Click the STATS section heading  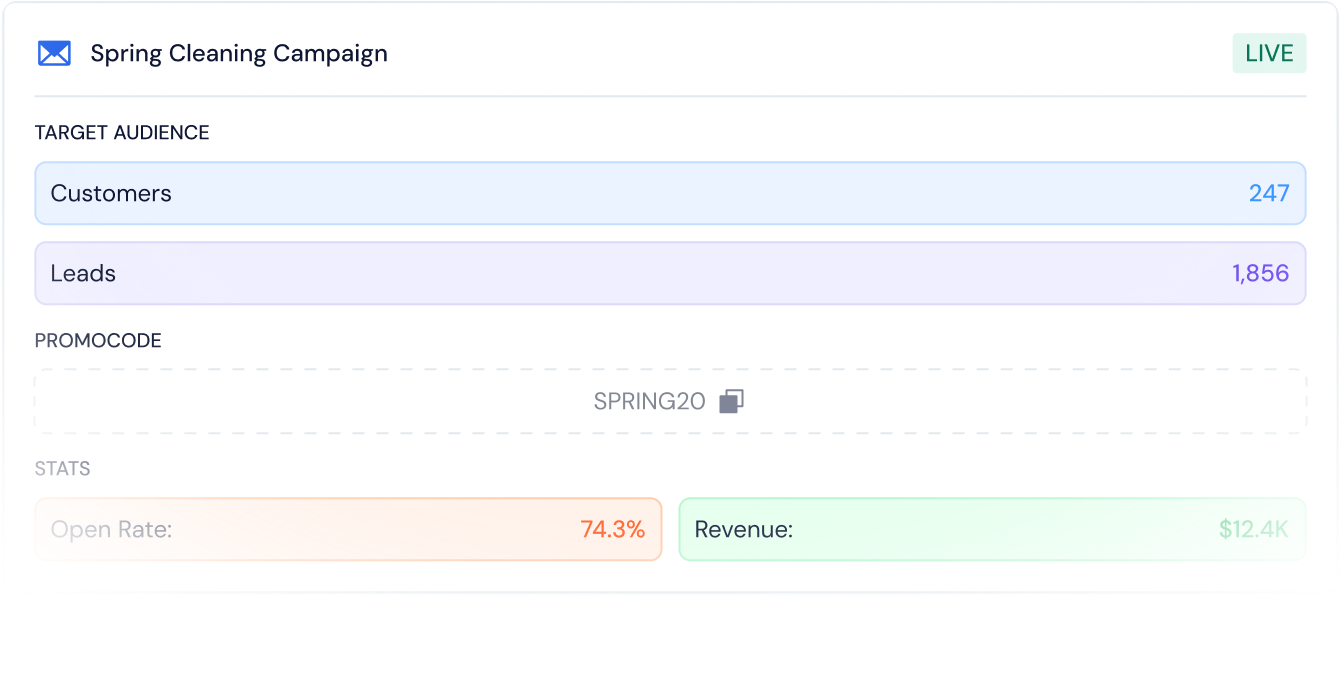pyautogui.click(x=62, y=468)
